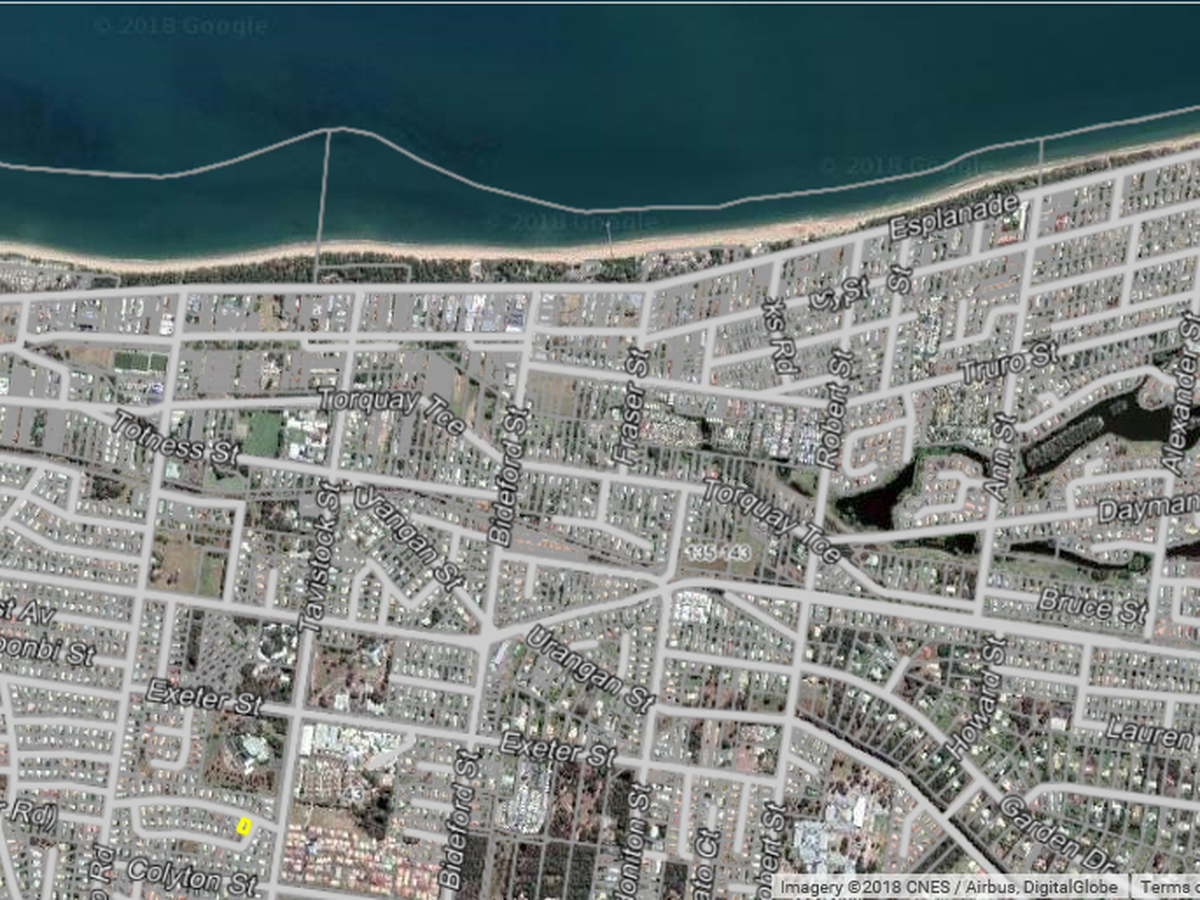Click Bideford St label next to Fraser St
1200x900 pixels.
(x=509, y=476)
